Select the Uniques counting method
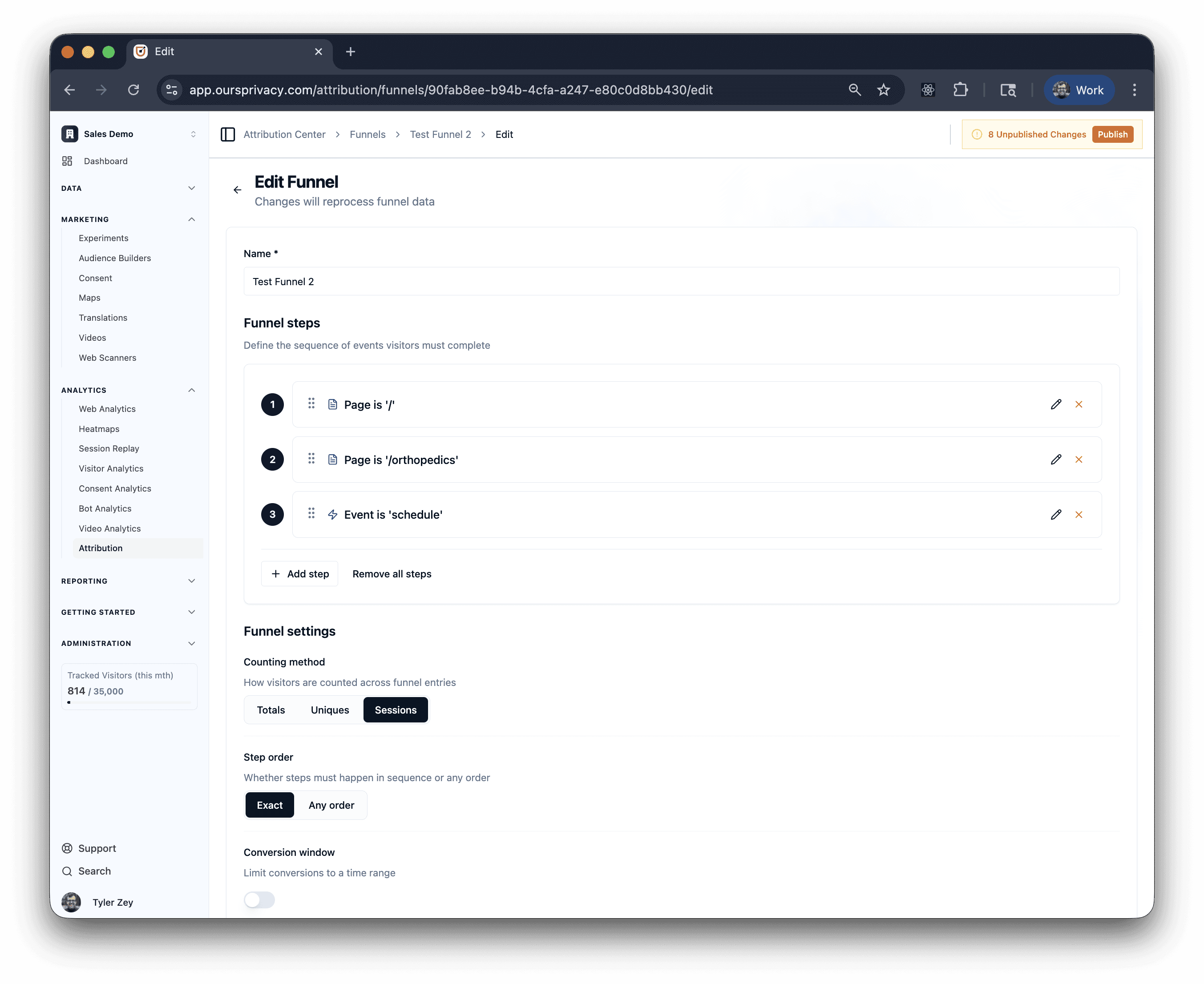 click(x=329, y=710)
